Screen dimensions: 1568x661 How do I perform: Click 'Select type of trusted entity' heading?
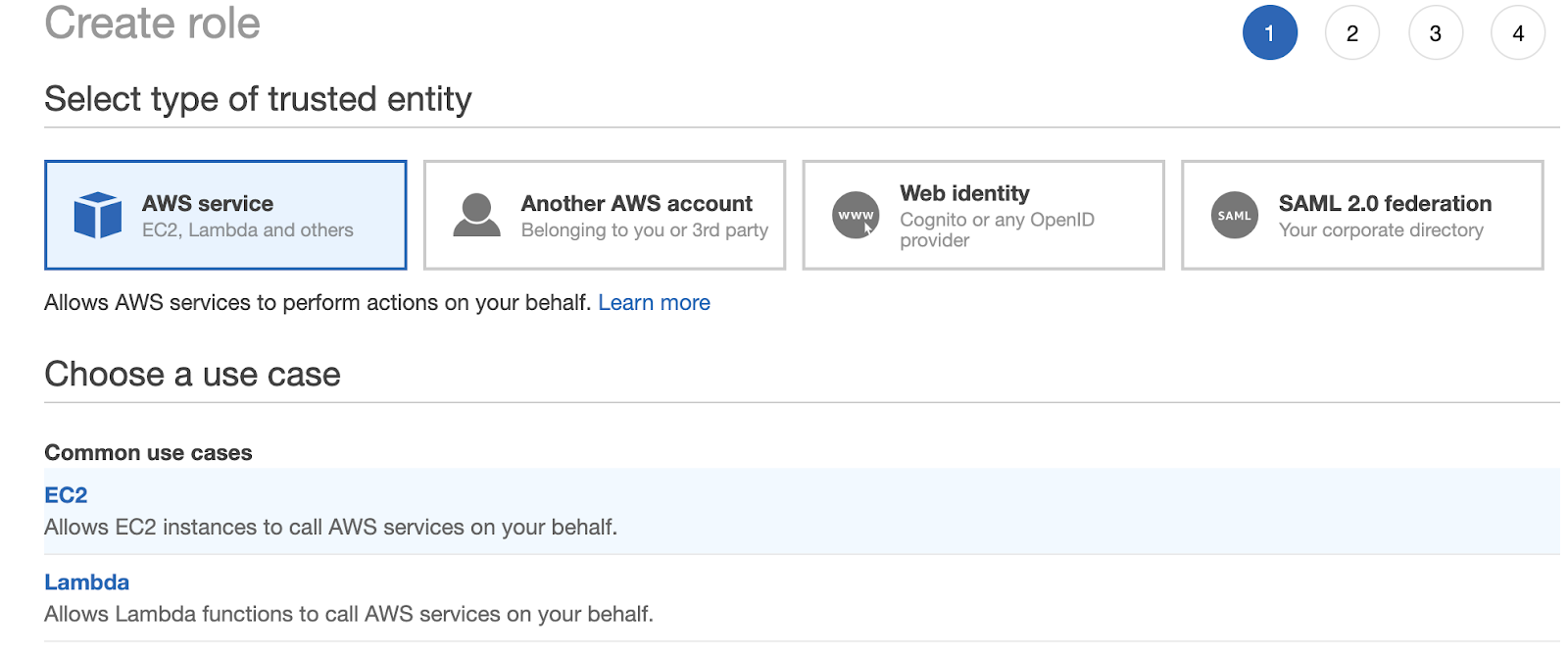(x=258, y=99)
